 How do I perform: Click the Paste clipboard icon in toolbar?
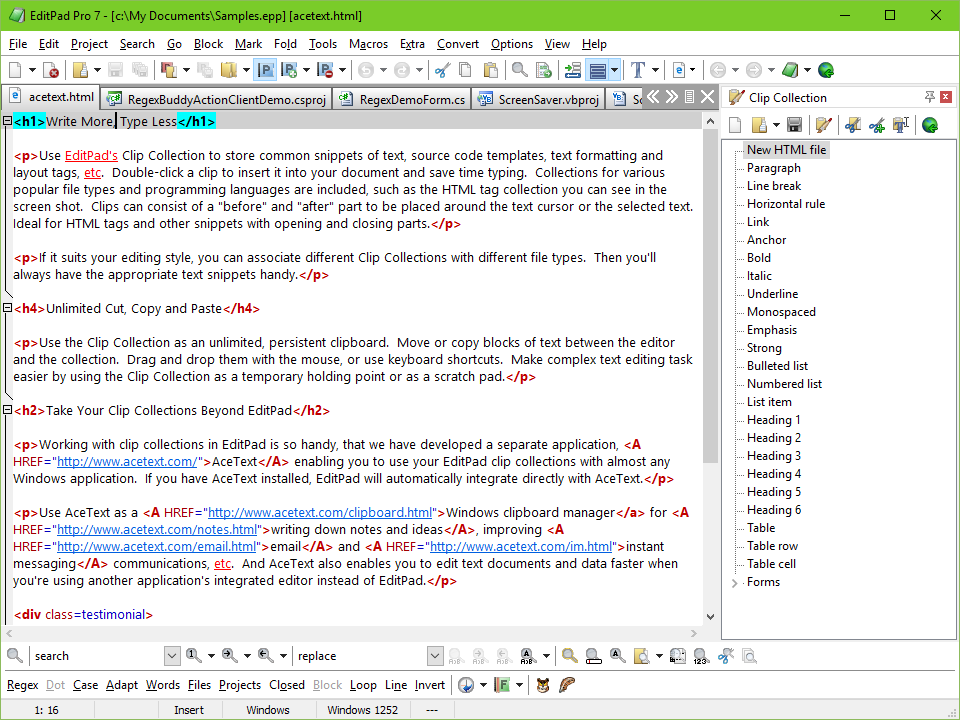490,70
